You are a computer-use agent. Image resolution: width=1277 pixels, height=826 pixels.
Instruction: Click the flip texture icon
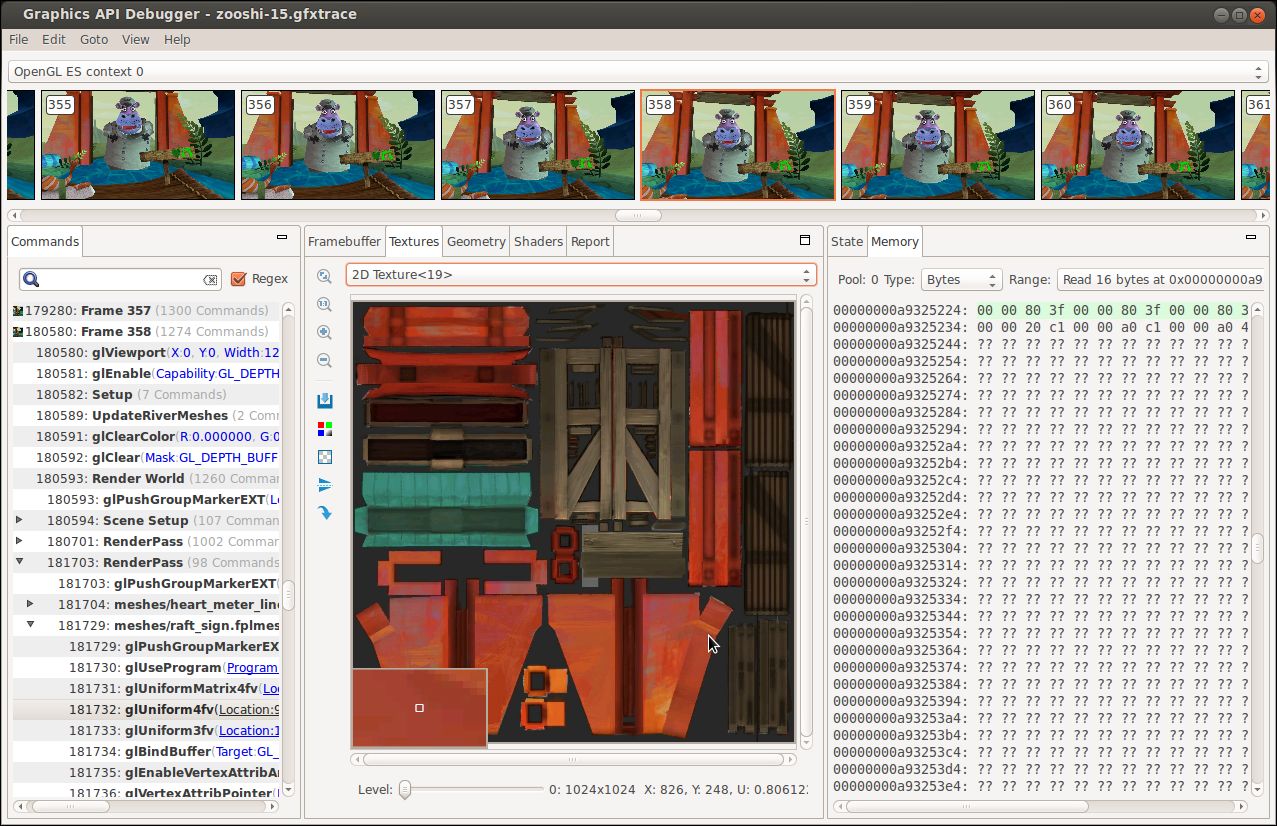tap(324, 485)
